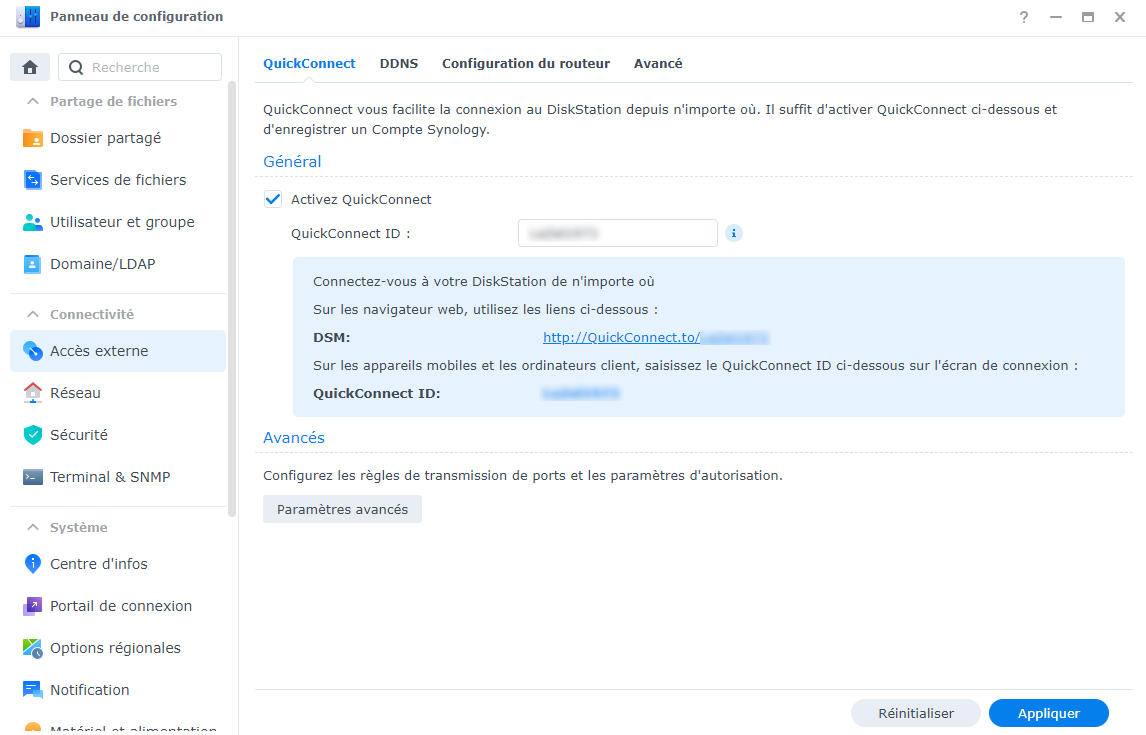
Task: Collapse the Système section
Action: pos(33,527)
